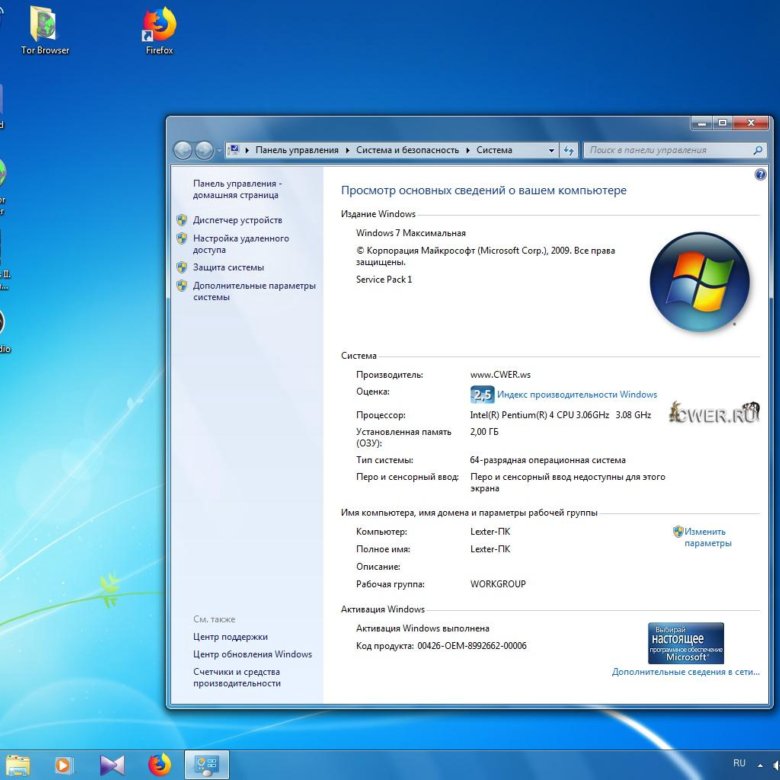Open Windows Explorer from the taskbar

[16, 765]
